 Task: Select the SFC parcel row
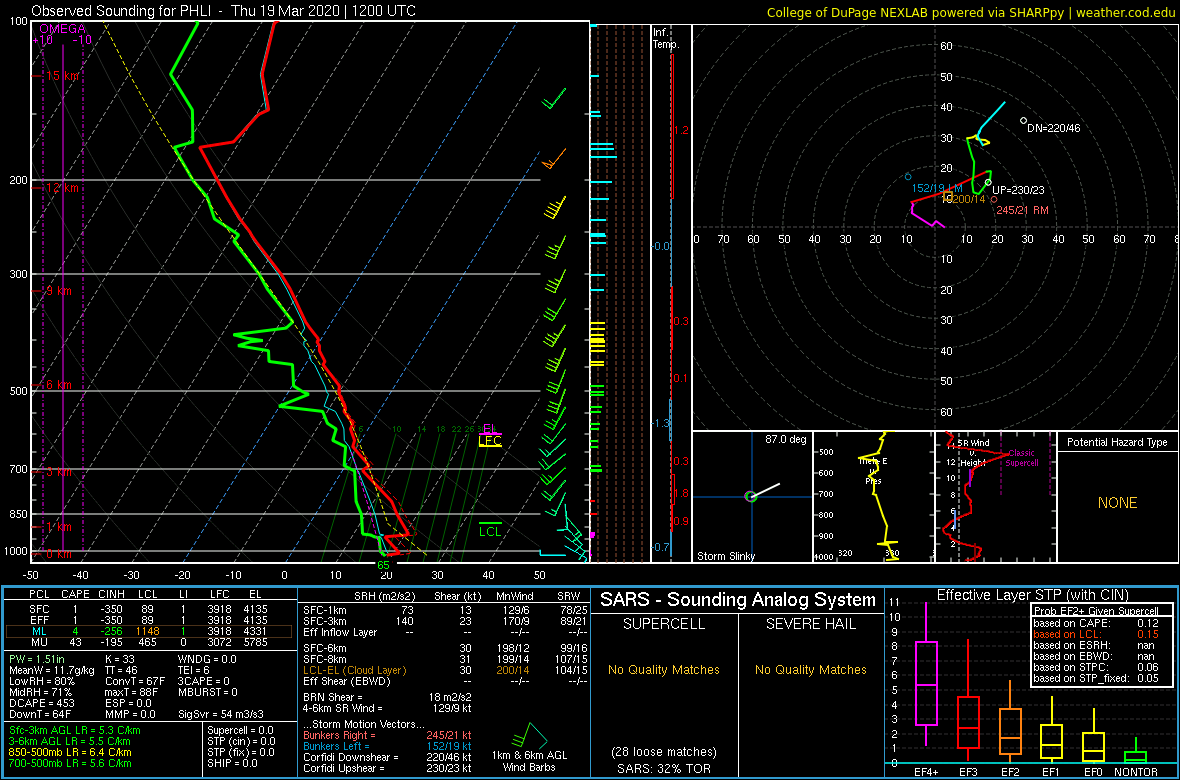[151, 607]
